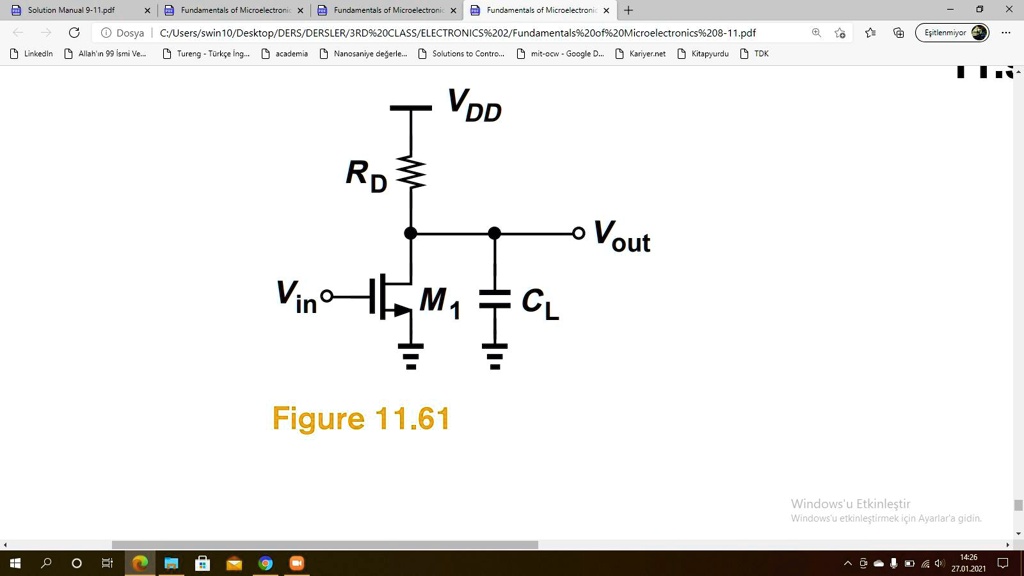The width and height of the screenshot is (1024, 576).
Task: Click the site info icon next to Dosya
Action: click(x=106, y=33)
